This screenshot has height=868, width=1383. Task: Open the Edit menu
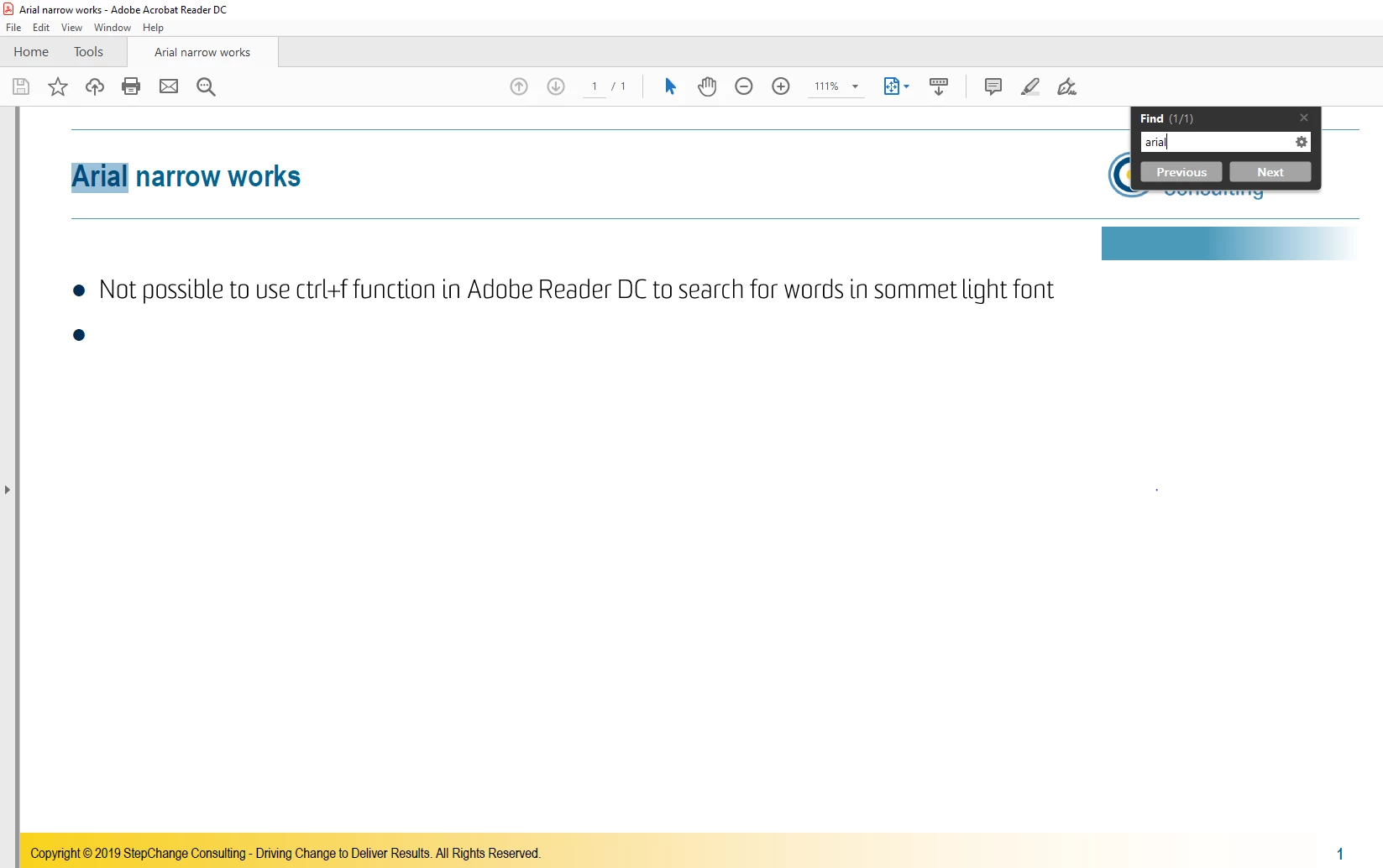point(41,28)
